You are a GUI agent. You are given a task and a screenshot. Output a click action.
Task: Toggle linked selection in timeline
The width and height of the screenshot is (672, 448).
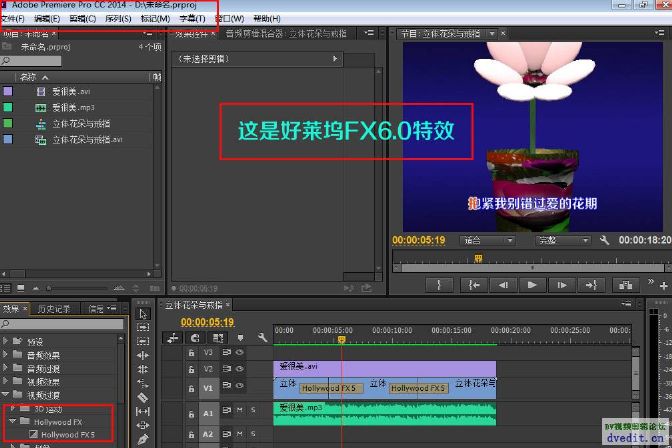pos(218,338)
